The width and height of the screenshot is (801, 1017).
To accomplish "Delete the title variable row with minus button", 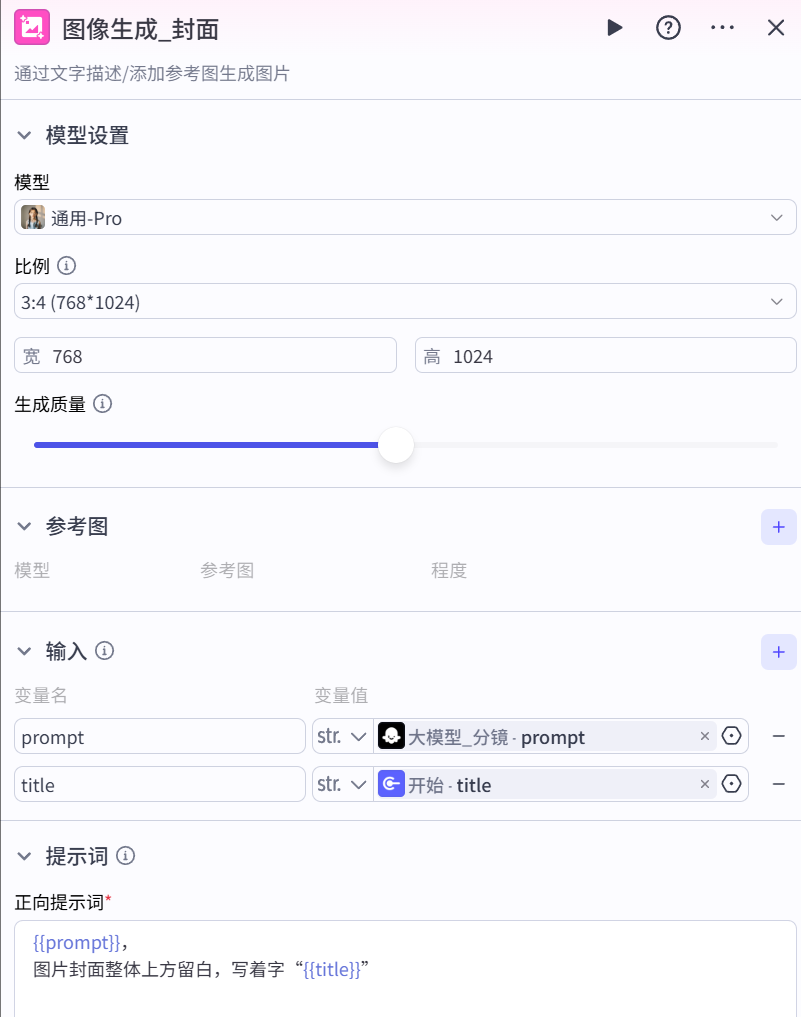I will click(x=779, y=784).
